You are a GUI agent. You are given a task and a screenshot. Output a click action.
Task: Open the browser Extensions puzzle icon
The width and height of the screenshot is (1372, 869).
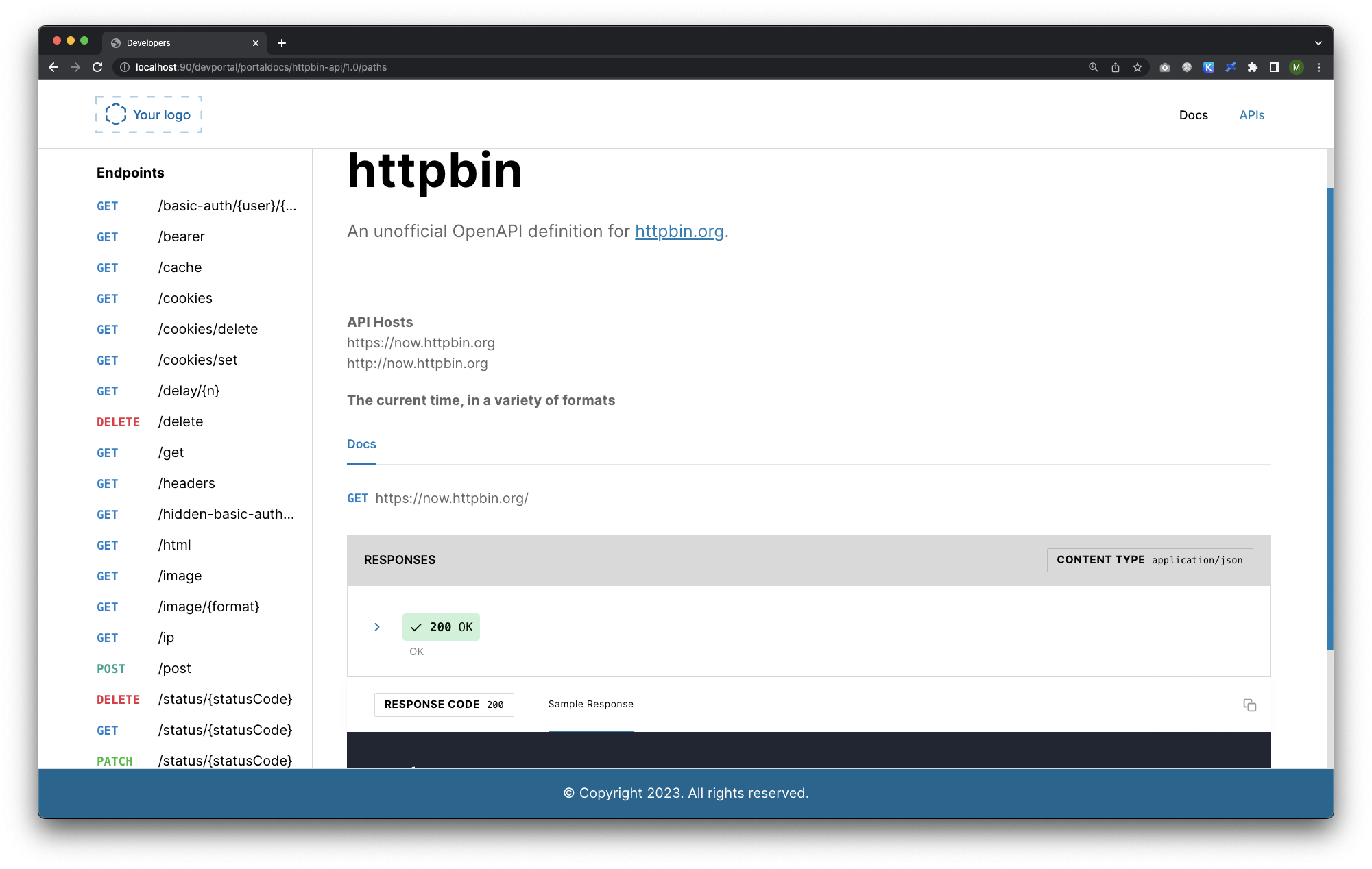[x=1253, y=67]
